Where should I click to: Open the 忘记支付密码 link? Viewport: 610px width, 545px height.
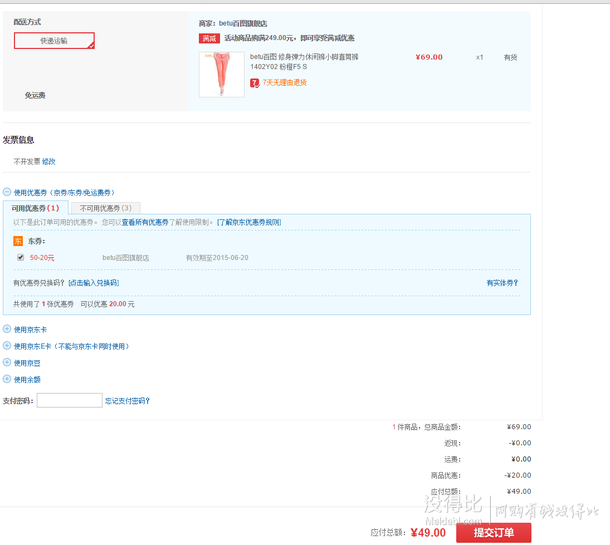tap(128, 401)
